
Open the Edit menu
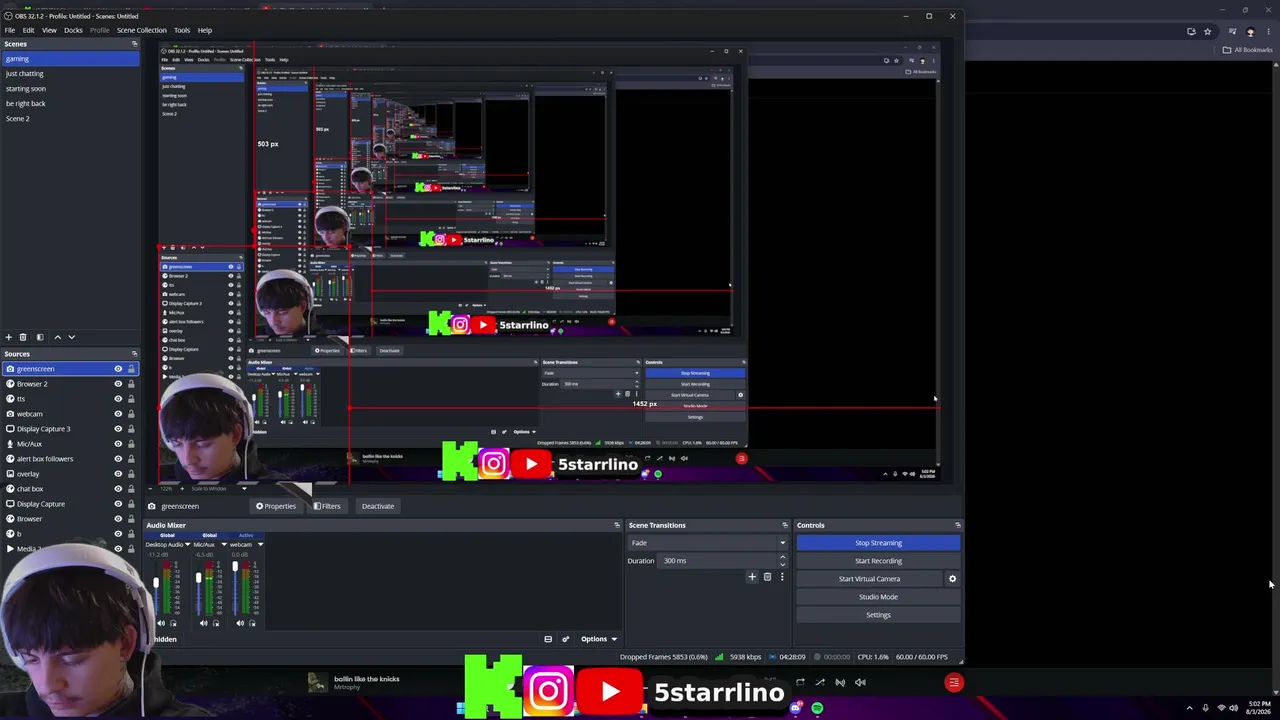[28, 30]
